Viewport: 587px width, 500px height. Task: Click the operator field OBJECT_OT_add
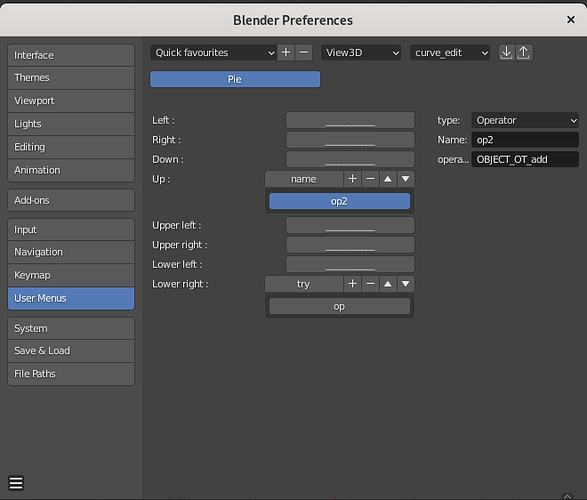click(525, 159)
